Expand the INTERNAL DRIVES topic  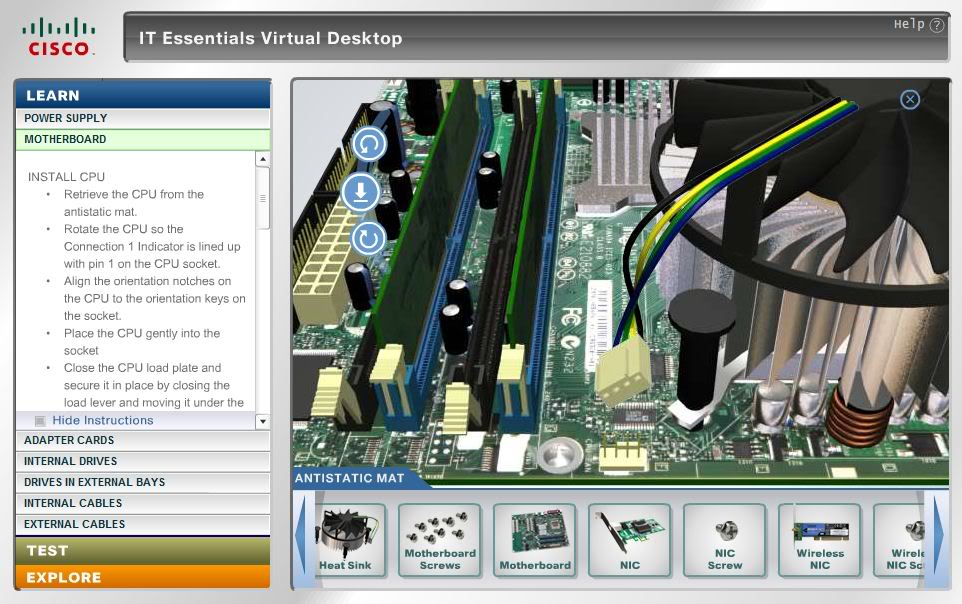click(142, 461)
